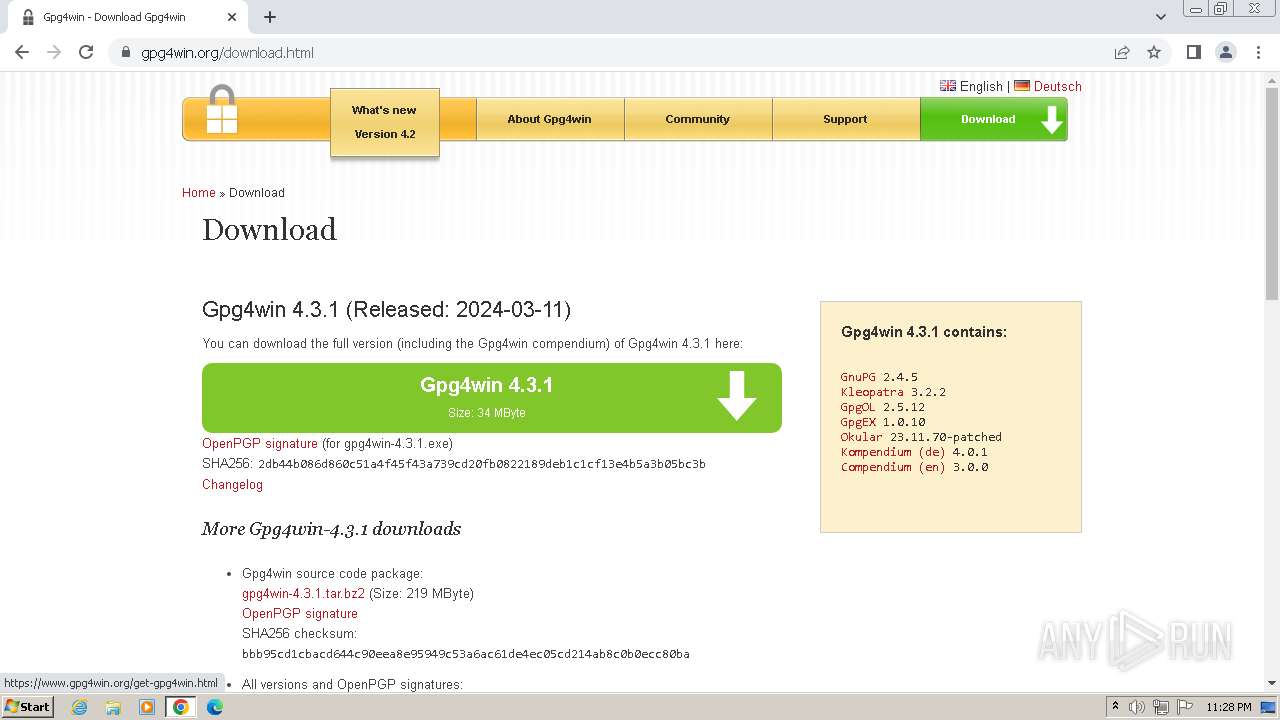
Task: Reload the gpg4win download page
Action: coord(86,52)
